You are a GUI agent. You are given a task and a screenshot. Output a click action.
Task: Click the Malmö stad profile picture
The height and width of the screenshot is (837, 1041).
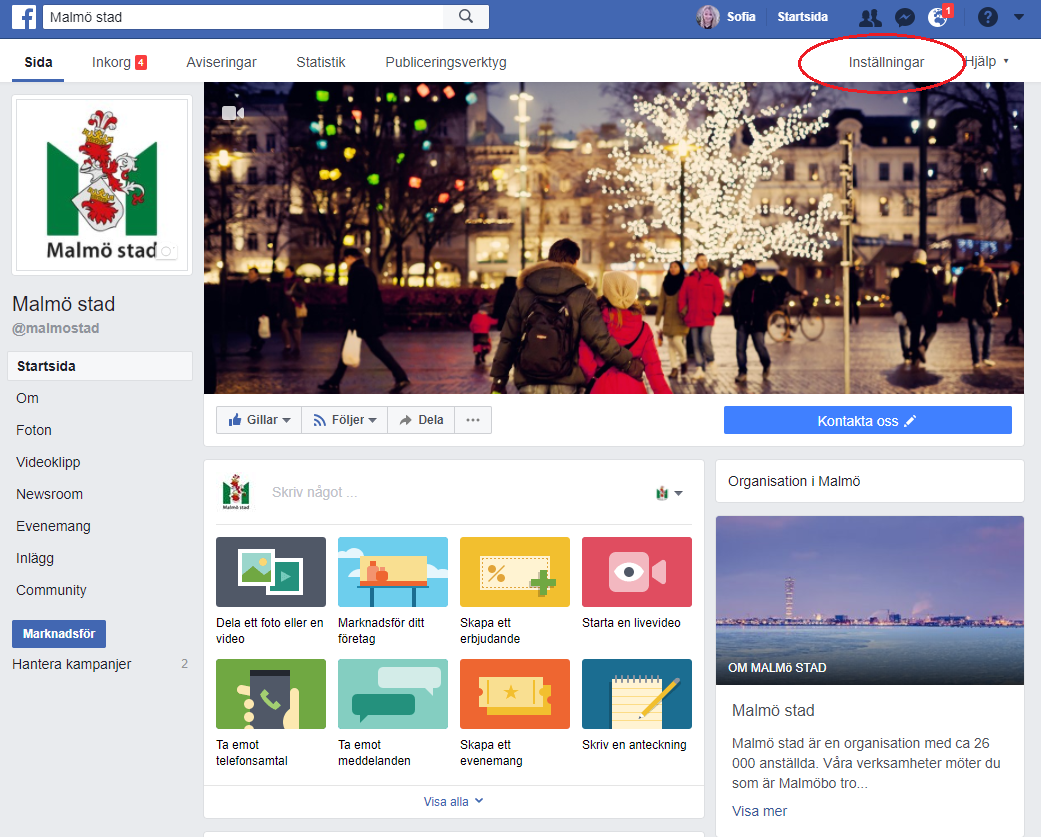click(x=102, y=185)
